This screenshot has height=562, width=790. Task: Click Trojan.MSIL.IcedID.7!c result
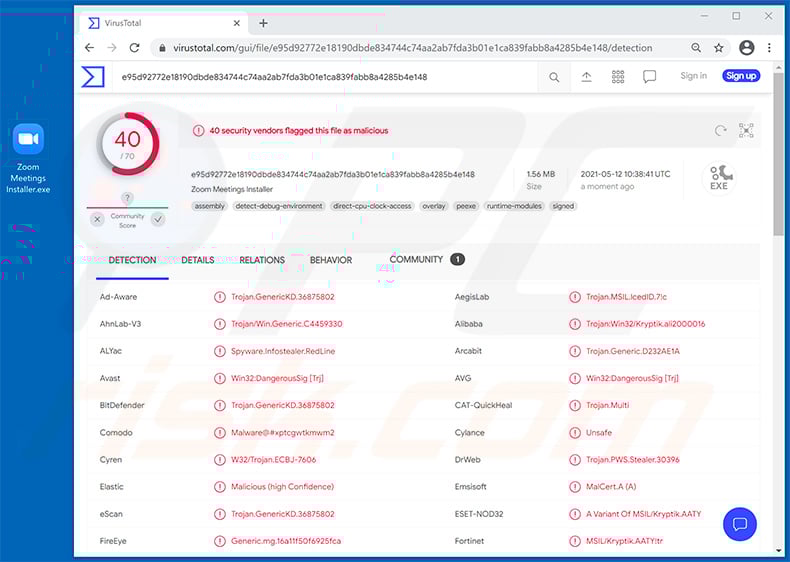coord(626,297)
